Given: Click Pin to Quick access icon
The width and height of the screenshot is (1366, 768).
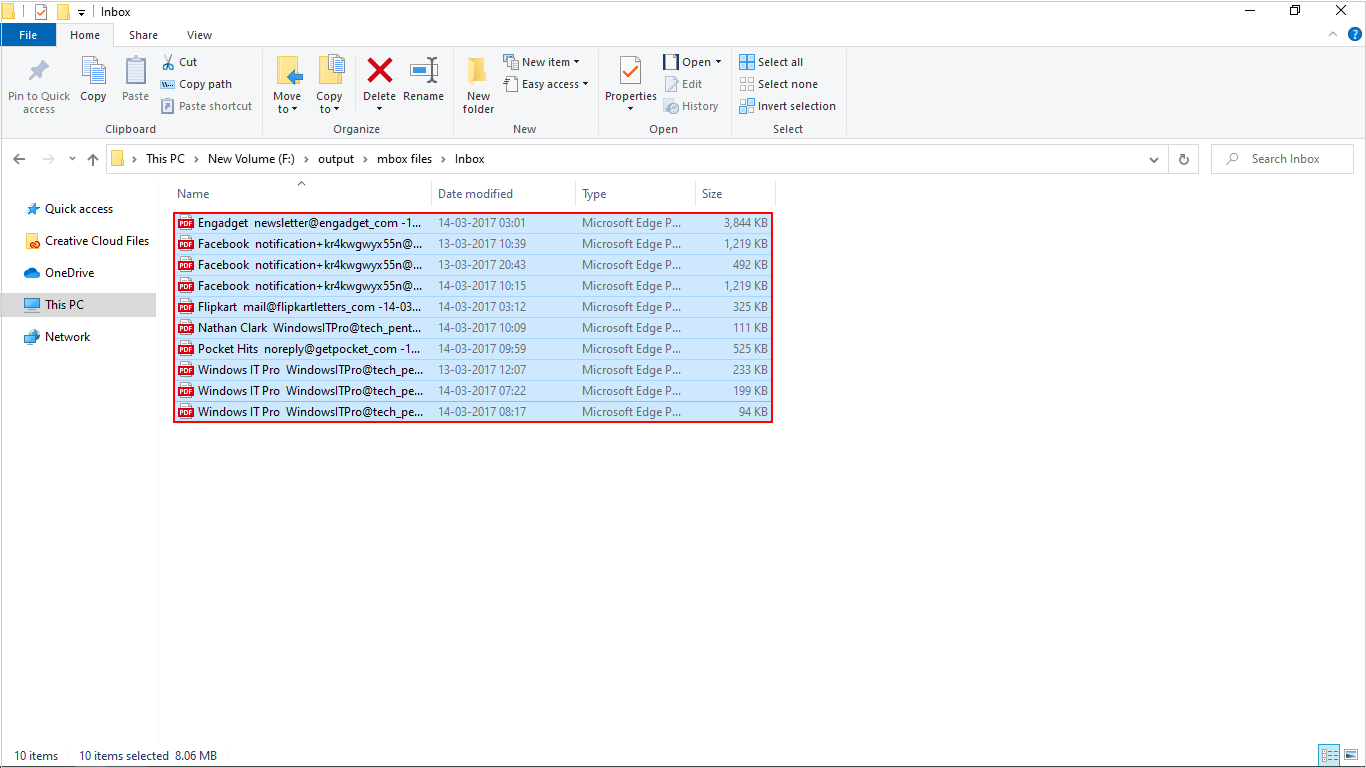Looking at the screenshot, I should pos(39,84).
